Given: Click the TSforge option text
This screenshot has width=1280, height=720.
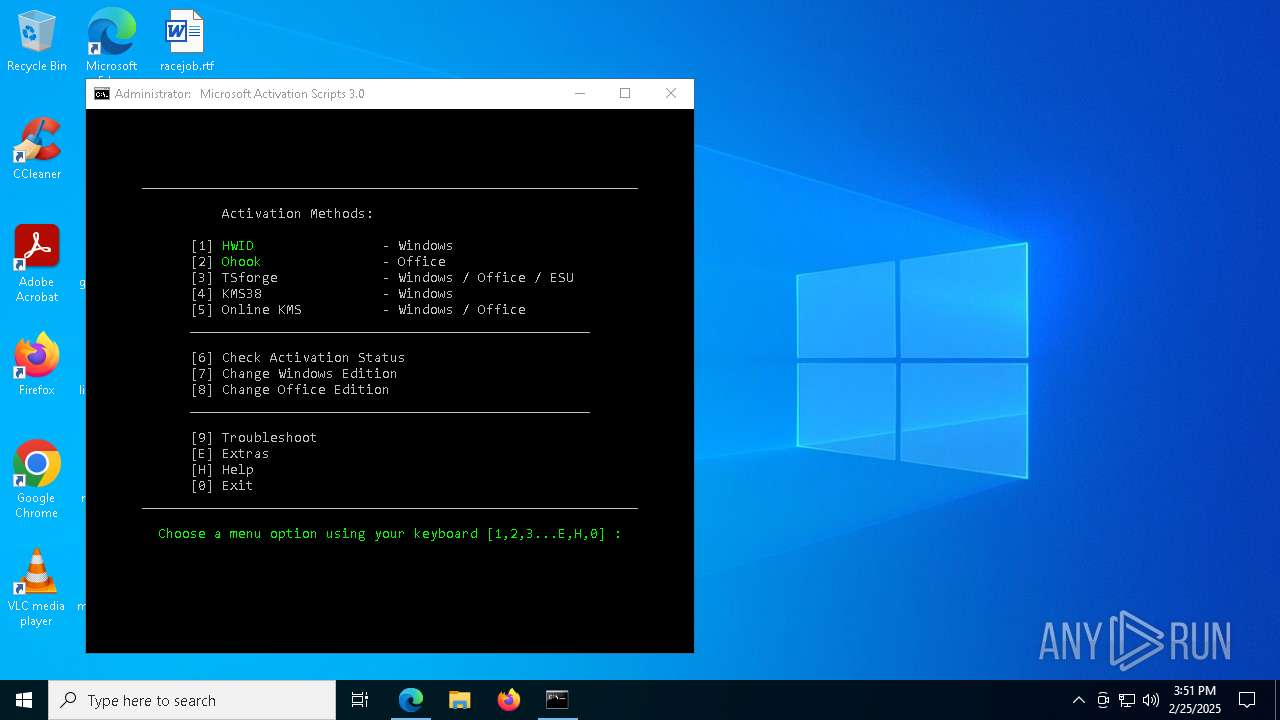Looking at the screenshot, I should (250, 278).
